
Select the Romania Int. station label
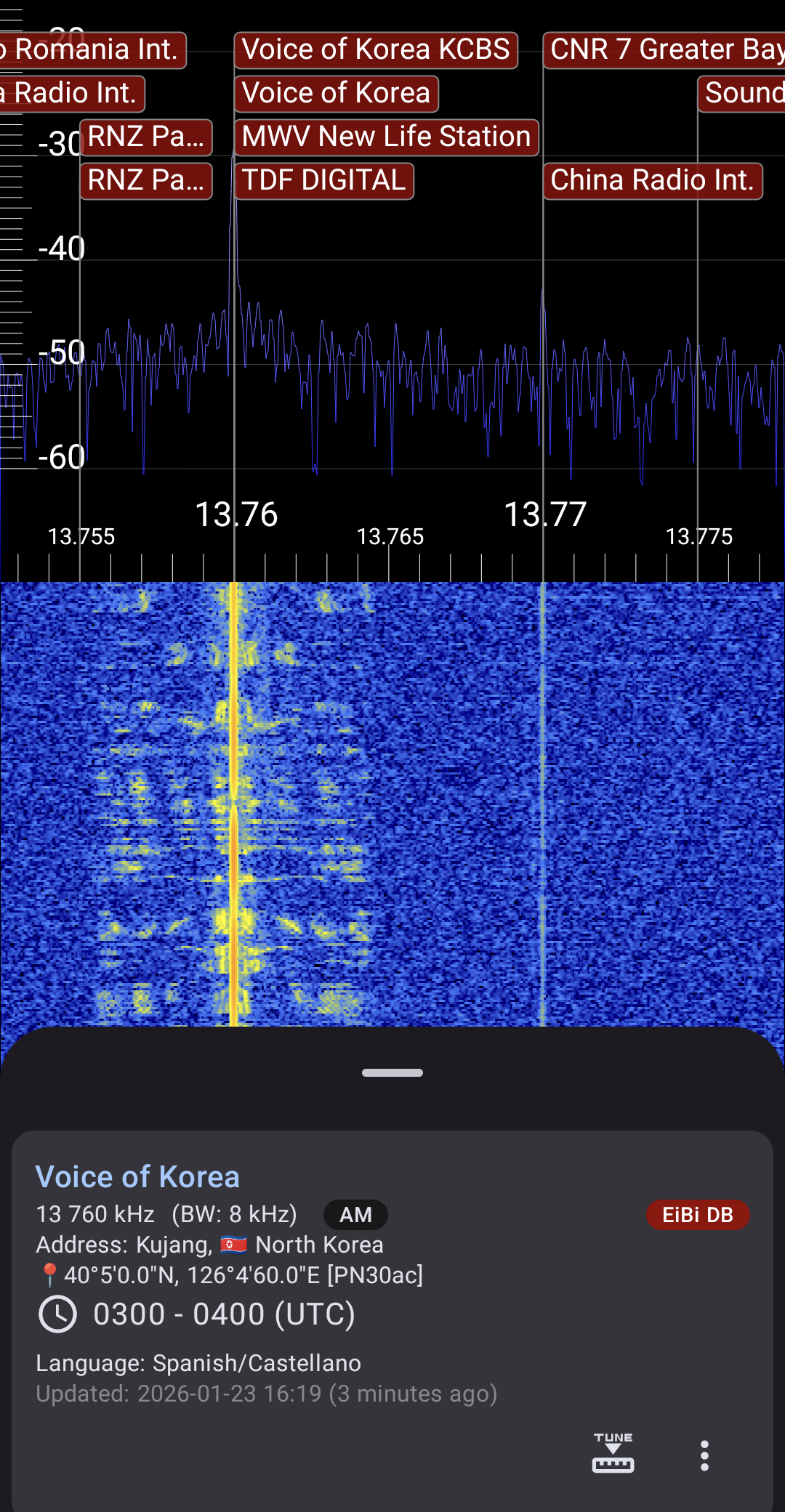click(92, 50)
